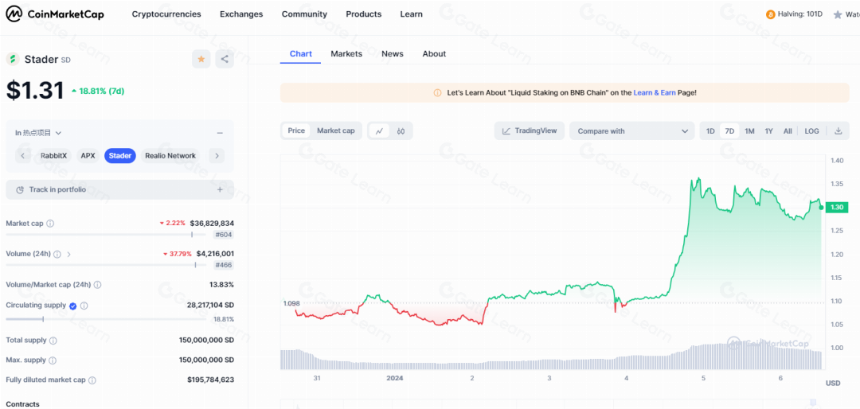Image resolution: width=860 pixels, height=409 pixels.
Task: Star Stader to add to watchlist
Action: 201,59
